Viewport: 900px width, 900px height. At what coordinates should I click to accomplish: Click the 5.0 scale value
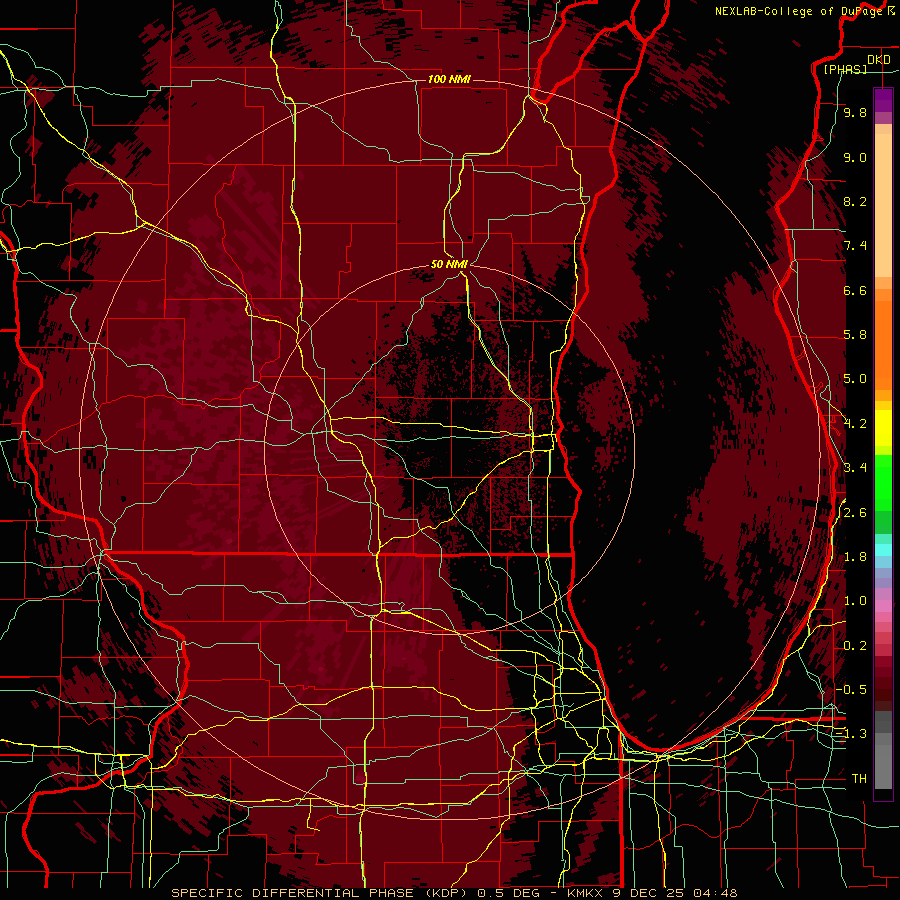(x=855, y=379)
